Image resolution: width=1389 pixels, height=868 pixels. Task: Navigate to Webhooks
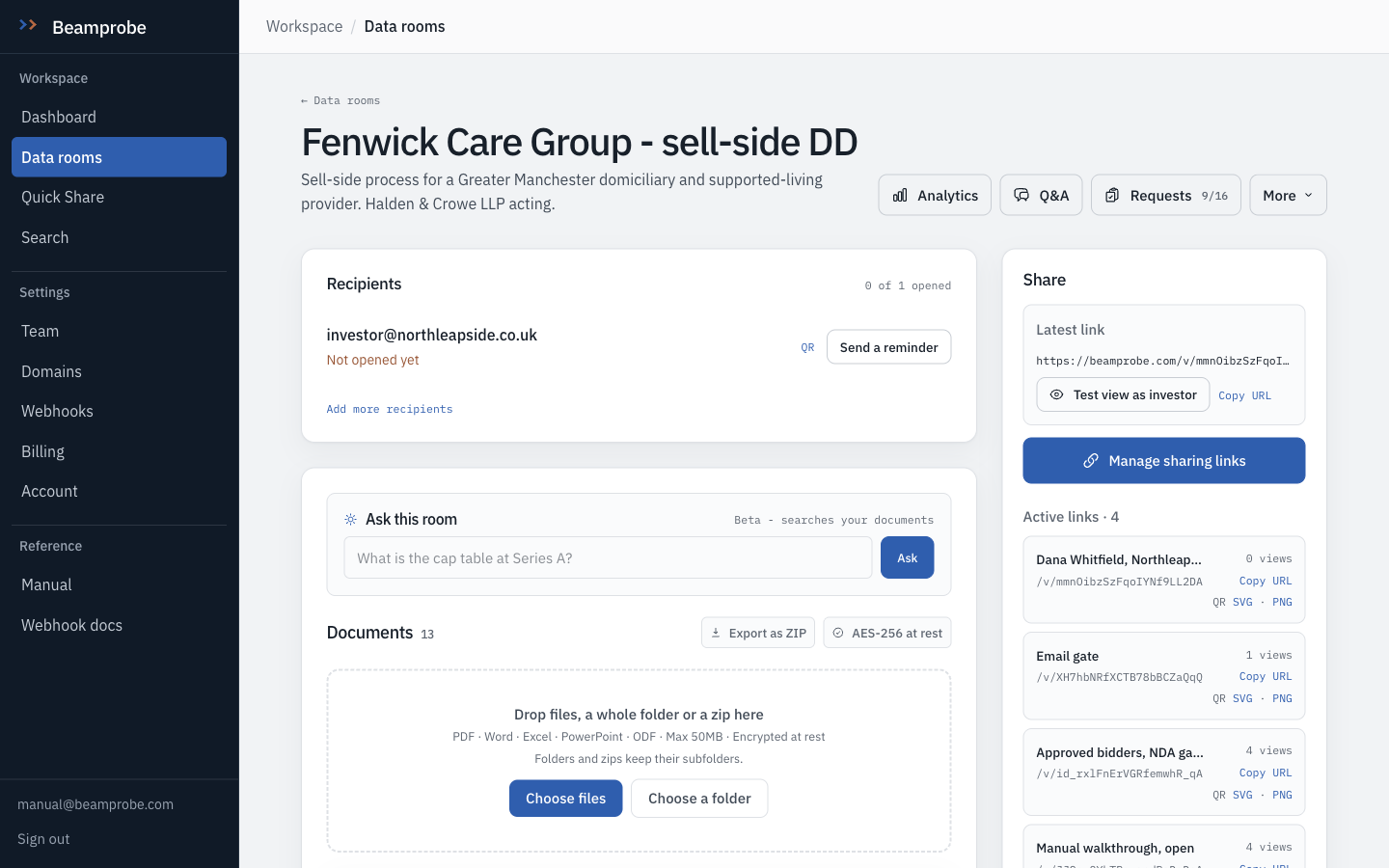119,411
